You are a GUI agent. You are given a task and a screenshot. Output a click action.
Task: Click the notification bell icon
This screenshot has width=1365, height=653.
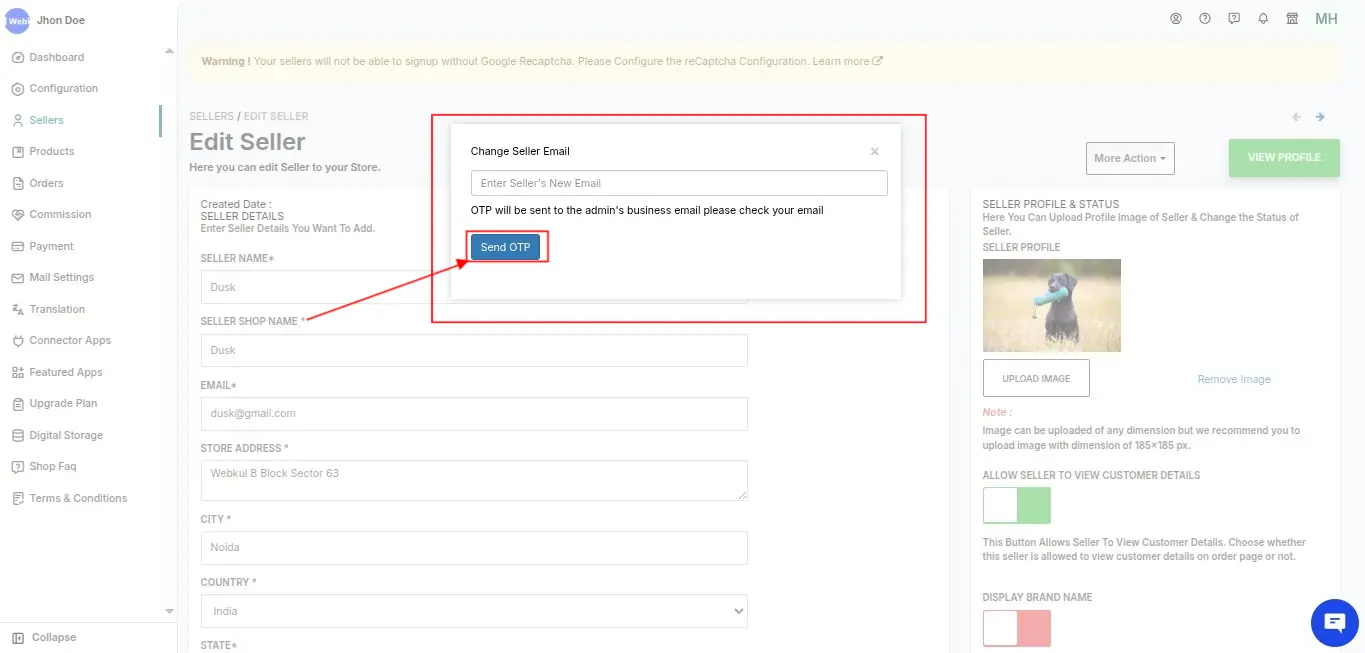point(1263,18)
